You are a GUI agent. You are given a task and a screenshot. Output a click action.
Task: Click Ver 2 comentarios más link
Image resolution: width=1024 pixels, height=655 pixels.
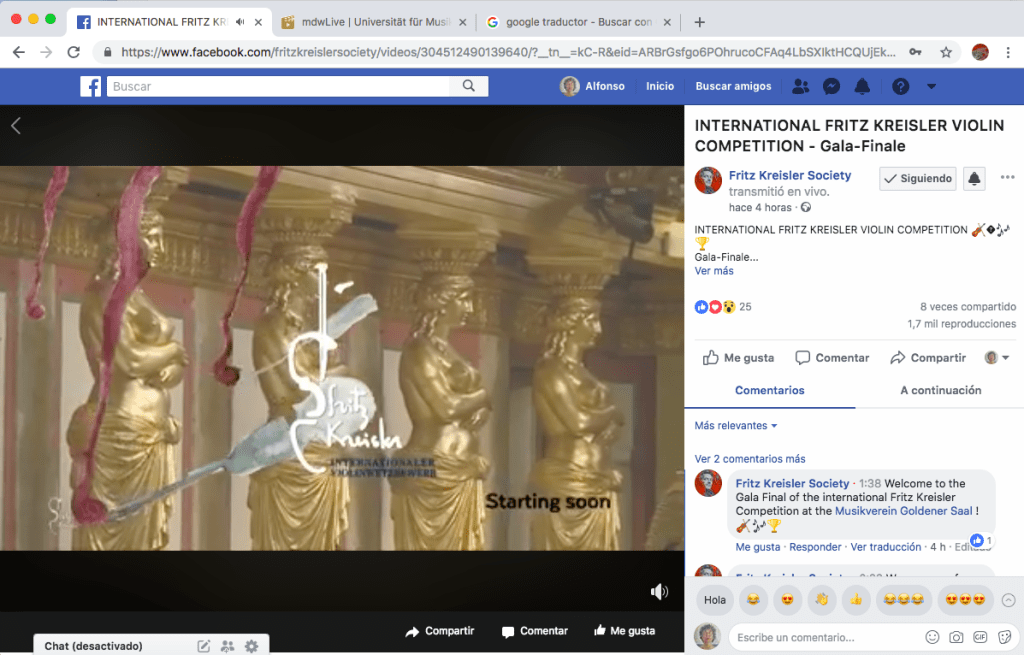pos(750,459)
